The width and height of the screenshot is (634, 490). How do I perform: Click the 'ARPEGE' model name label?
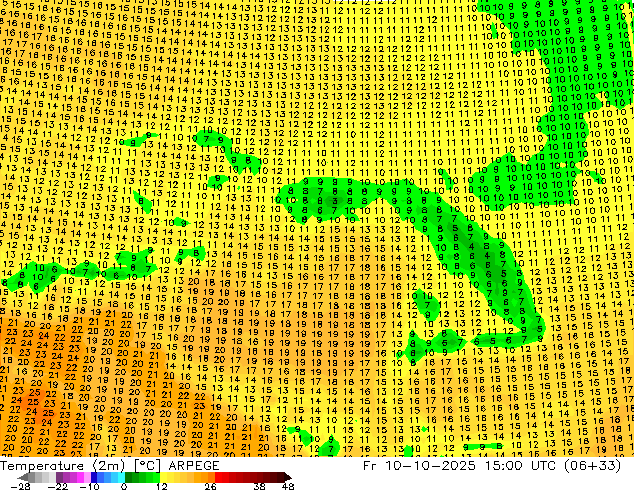194,466
